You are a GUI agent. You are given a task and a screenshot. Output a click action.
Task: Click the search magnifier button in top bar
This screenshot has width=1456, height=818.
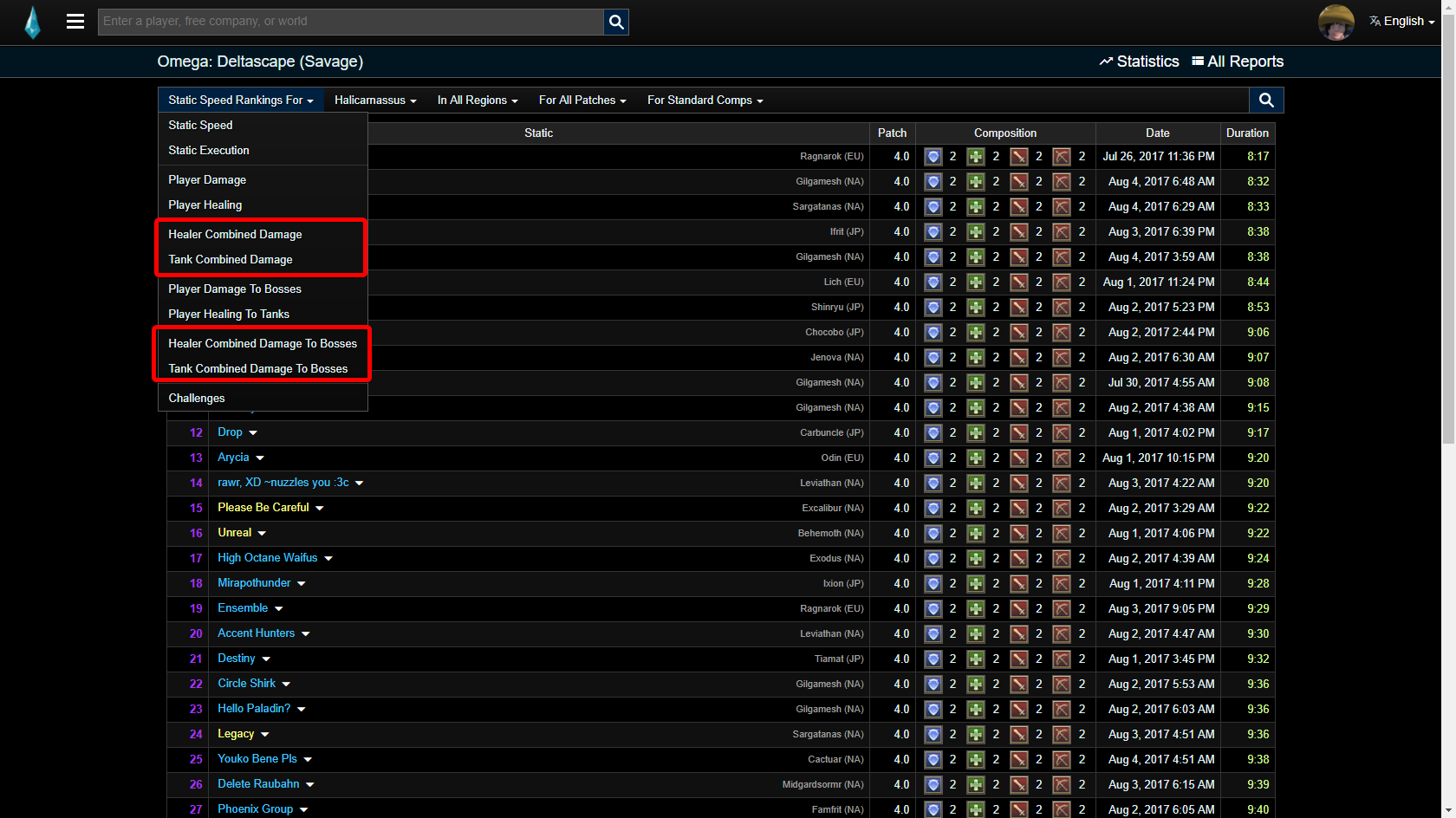tap(616, 22)
